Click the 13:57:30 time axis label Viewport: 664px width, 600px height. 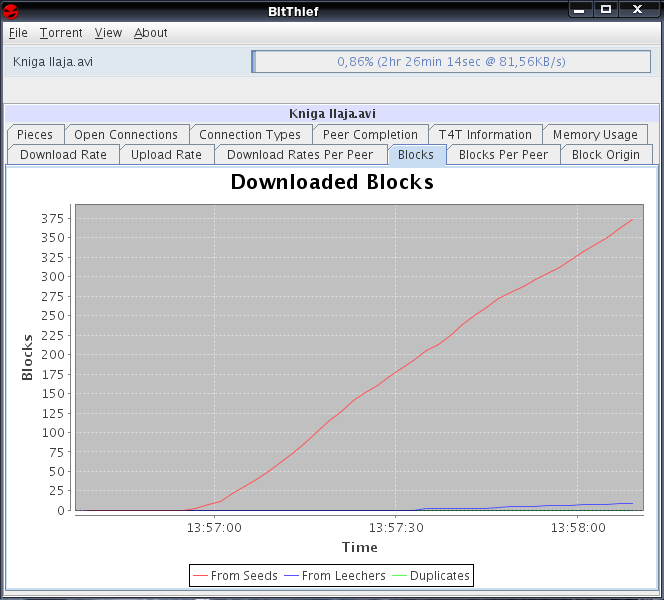click(x=396, y=528)
